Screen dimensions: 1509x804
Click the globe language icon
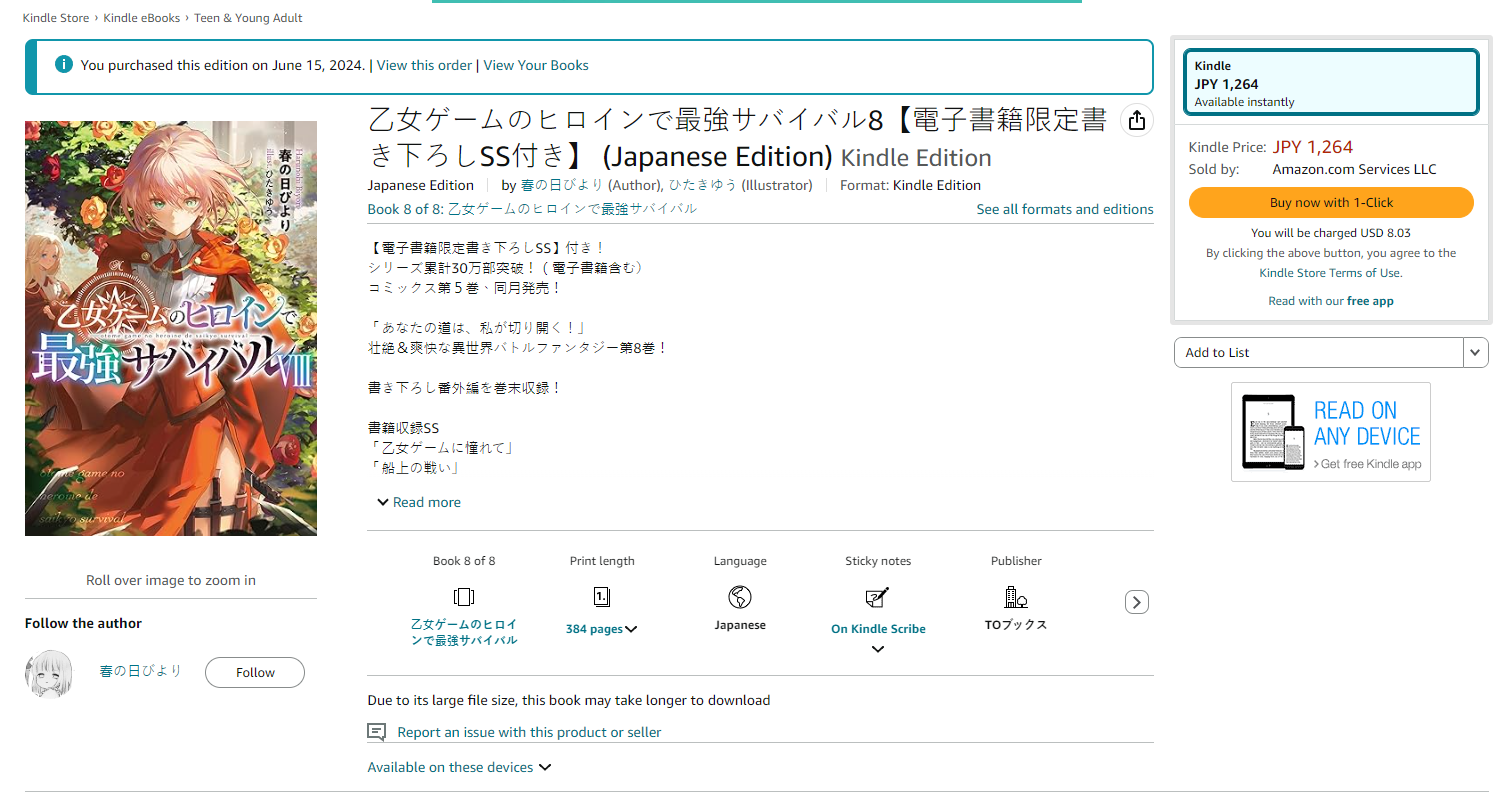(739, 597)
